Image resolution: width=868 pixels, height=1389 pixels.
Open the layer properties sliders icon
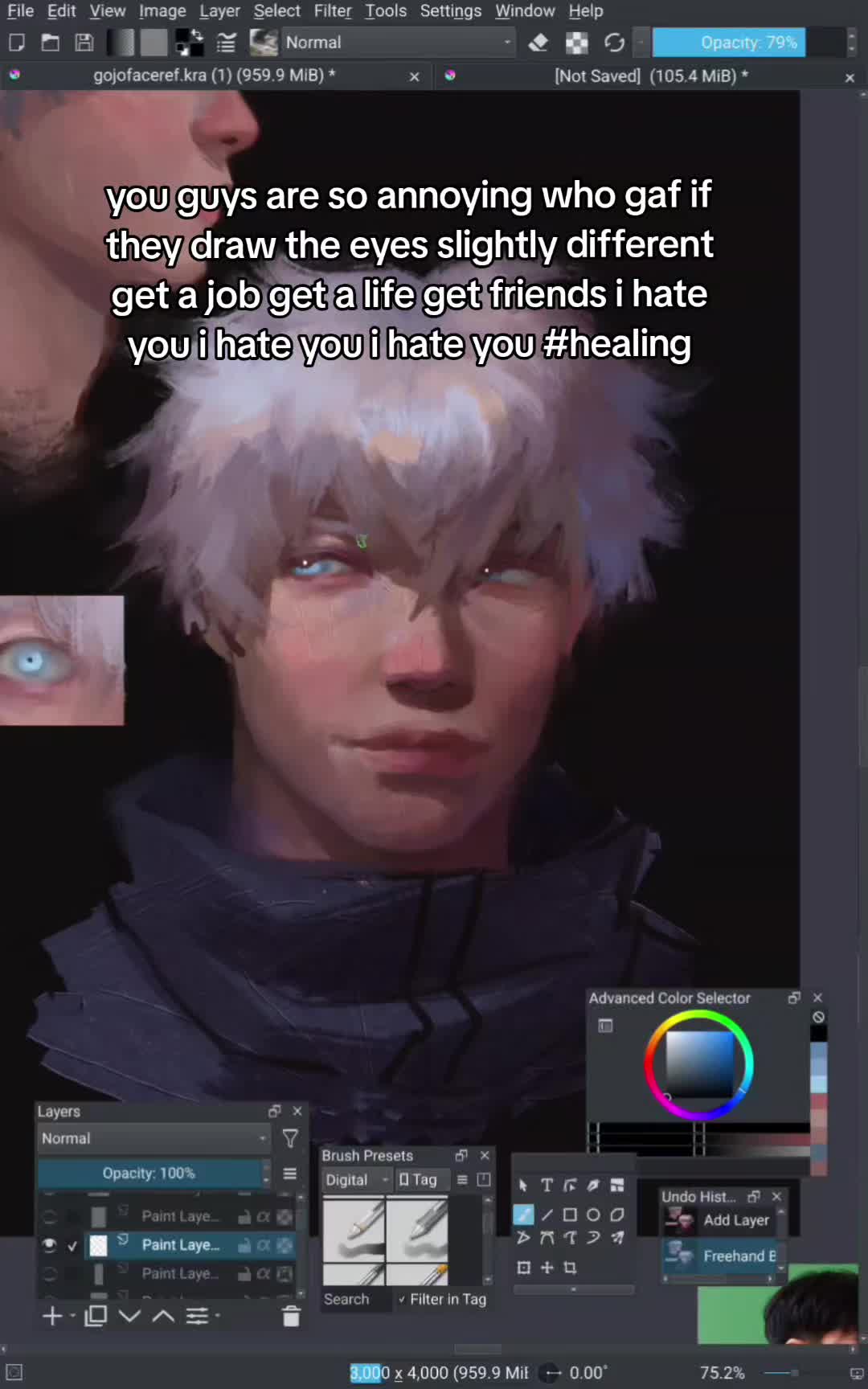(x=198, y=1316)
